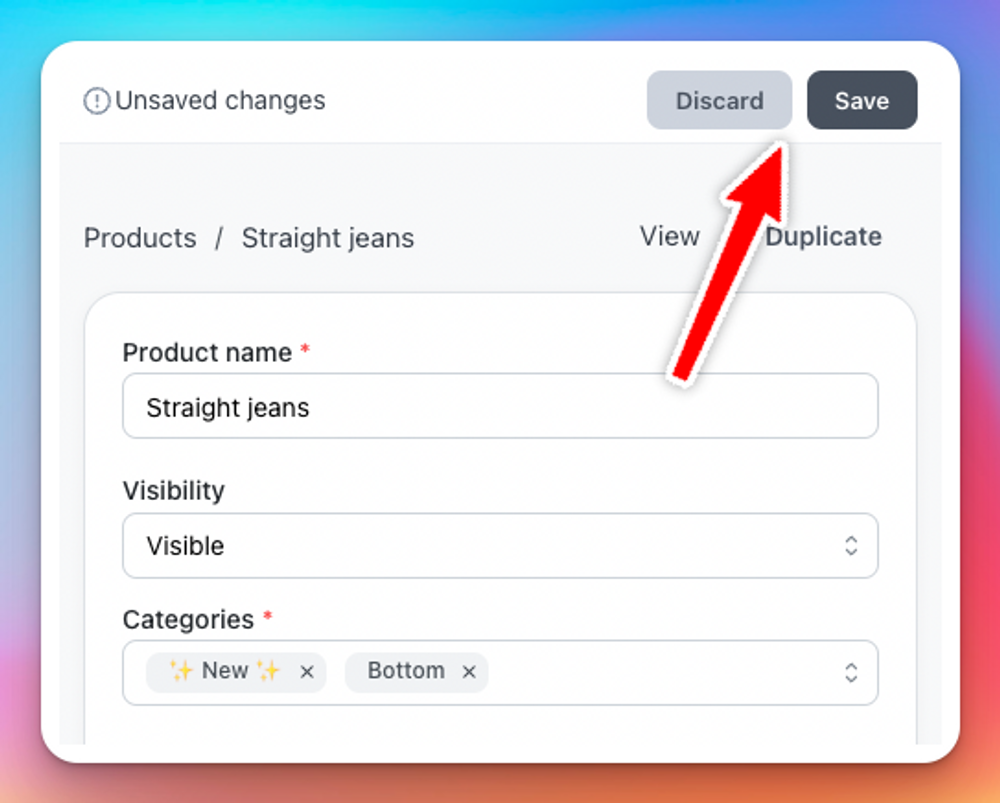
Task: Click the Product name field label
Action: coord(207,352)
